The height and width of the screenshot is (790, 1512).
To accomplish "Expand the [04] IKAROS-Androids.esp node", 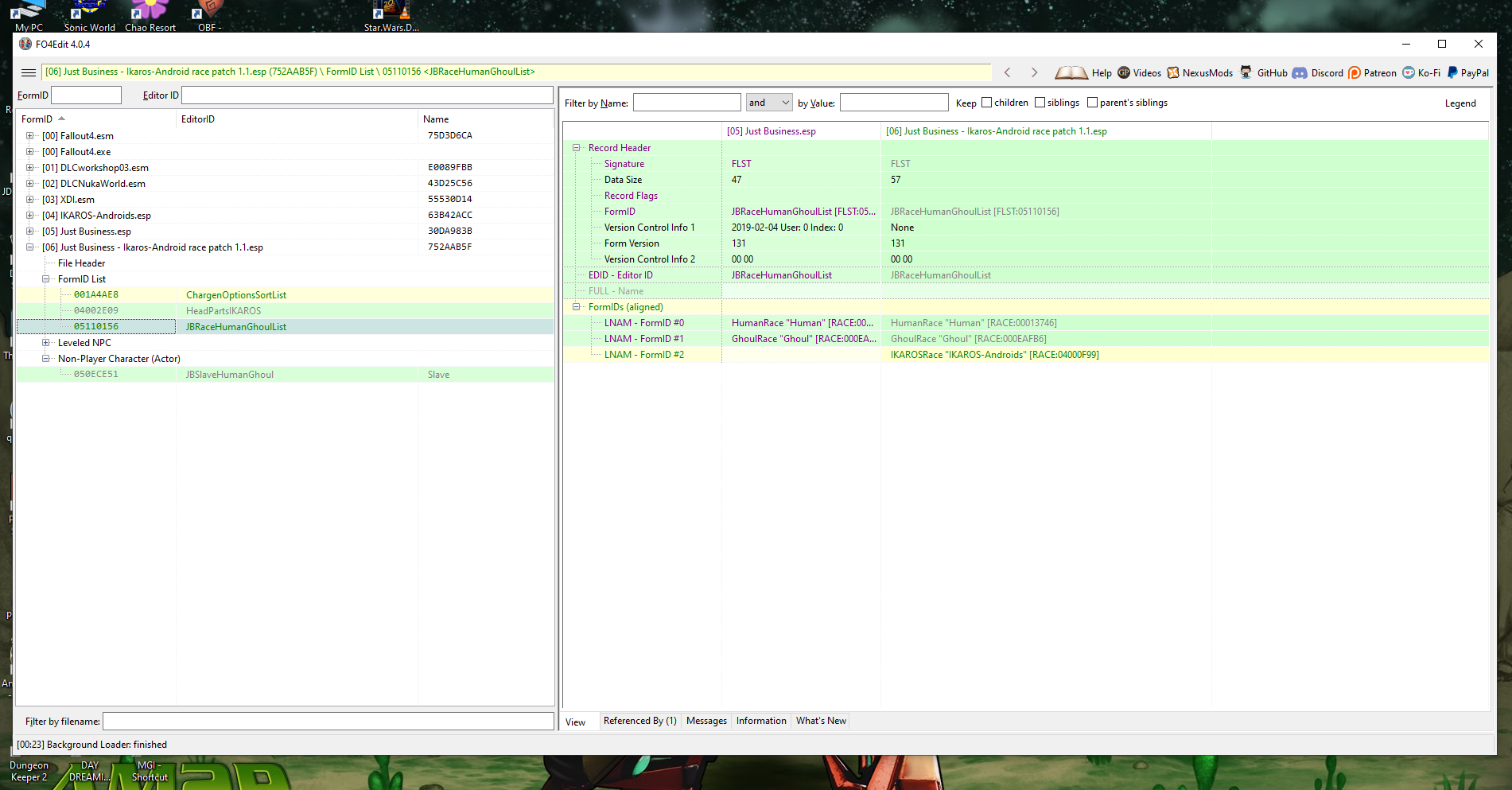I will click(x=30, y=216).
